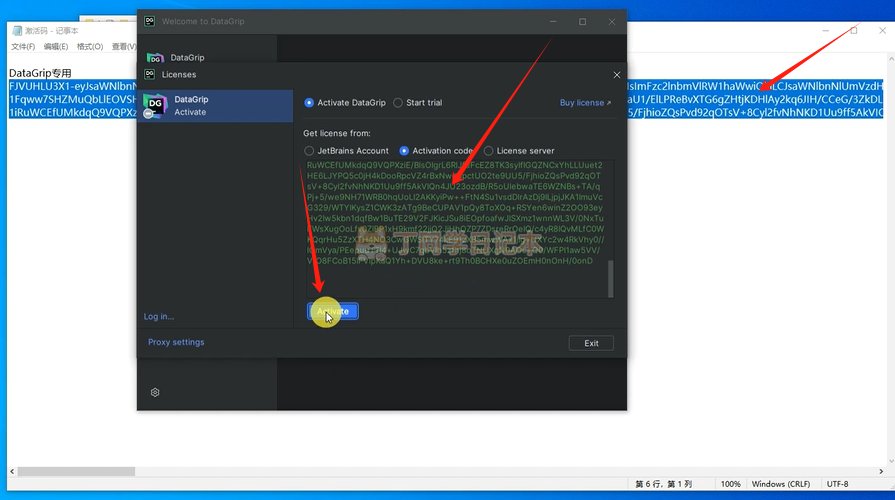Open Notepad 文件(F) menu
This screenshot has width=895, height=500.
click(23, 46)
